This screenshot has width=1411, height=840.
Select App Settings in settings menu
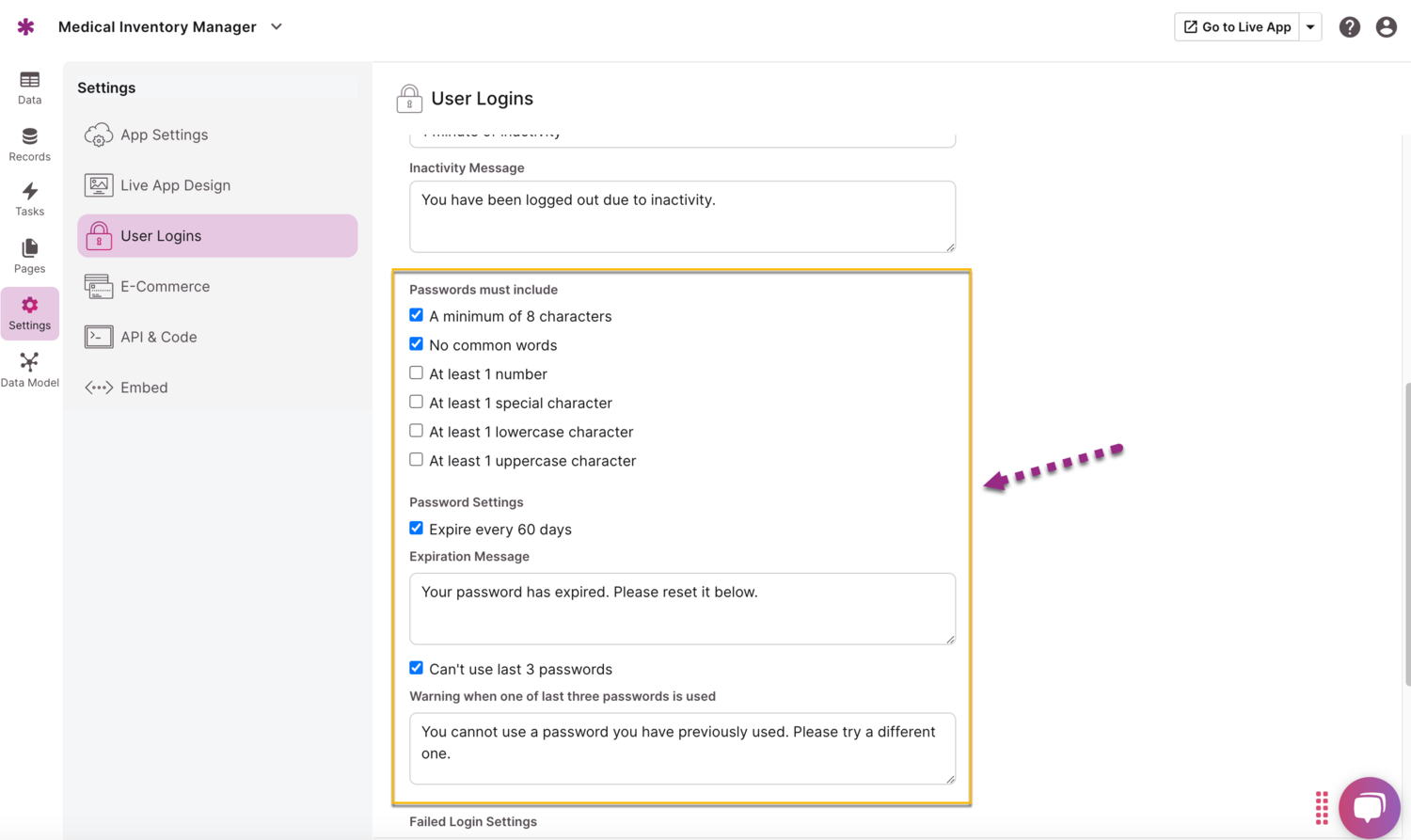(164, 135)
